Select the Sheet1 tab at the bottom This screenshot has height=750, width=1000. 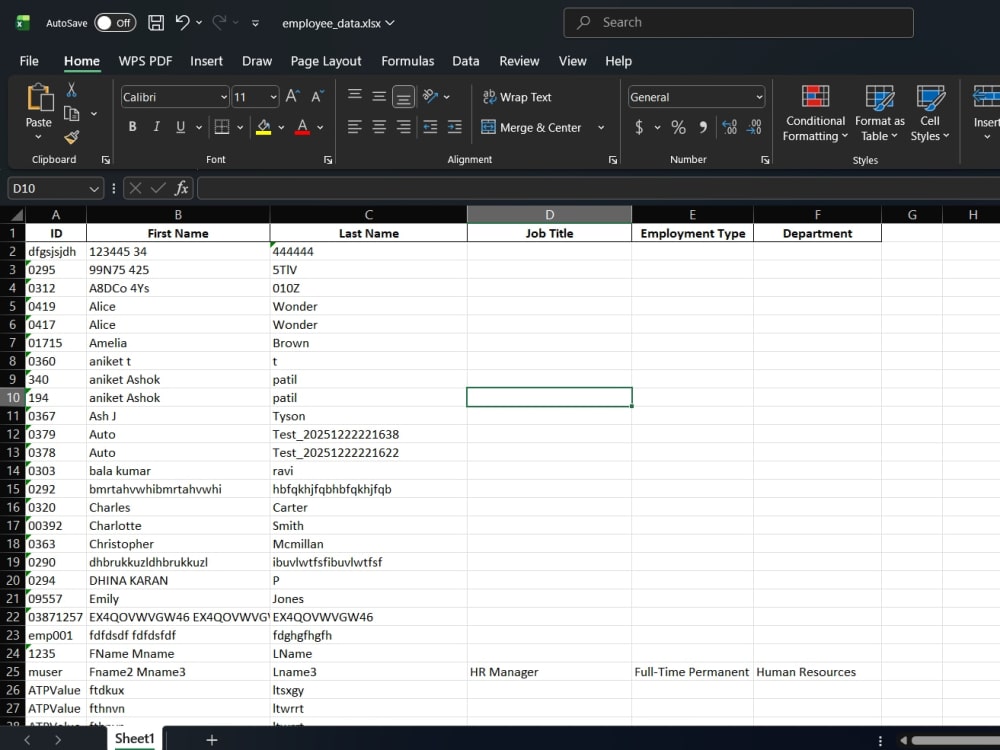pos(133,738)
